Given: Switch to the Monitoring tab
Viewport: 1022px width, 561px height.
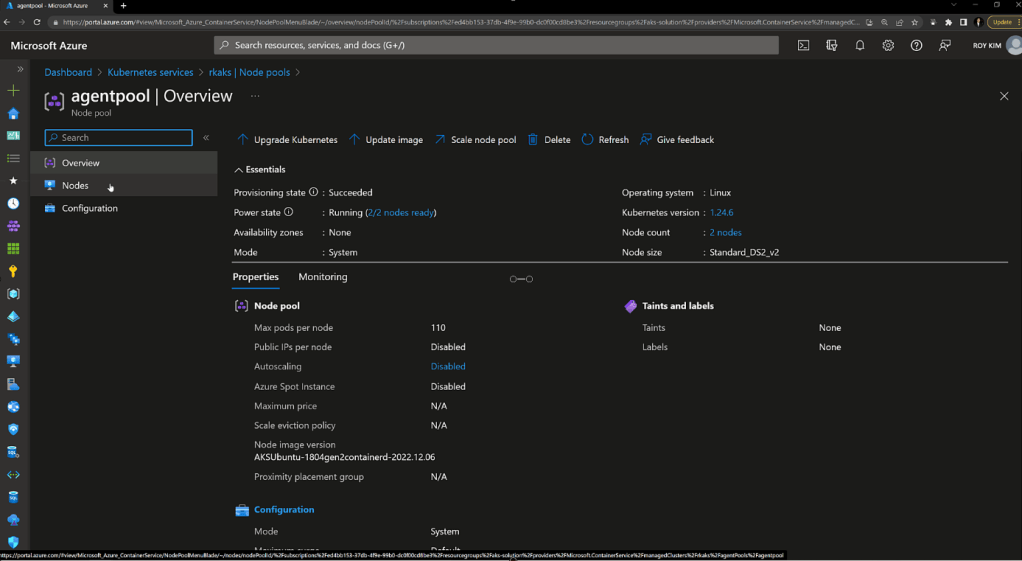Looking at the screenshot, I should pyautogui.click(x=322, y=277).
